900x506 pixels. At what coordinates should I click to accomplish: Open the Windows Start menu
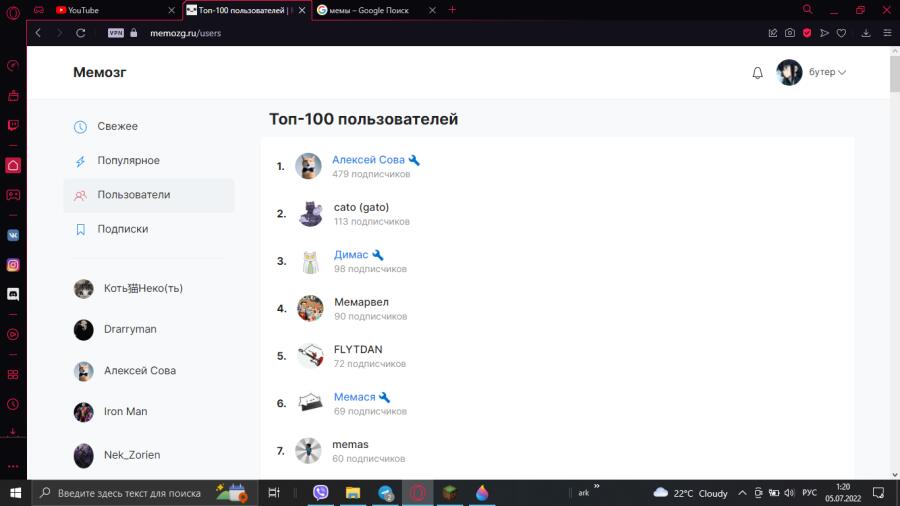click(15, 493)
